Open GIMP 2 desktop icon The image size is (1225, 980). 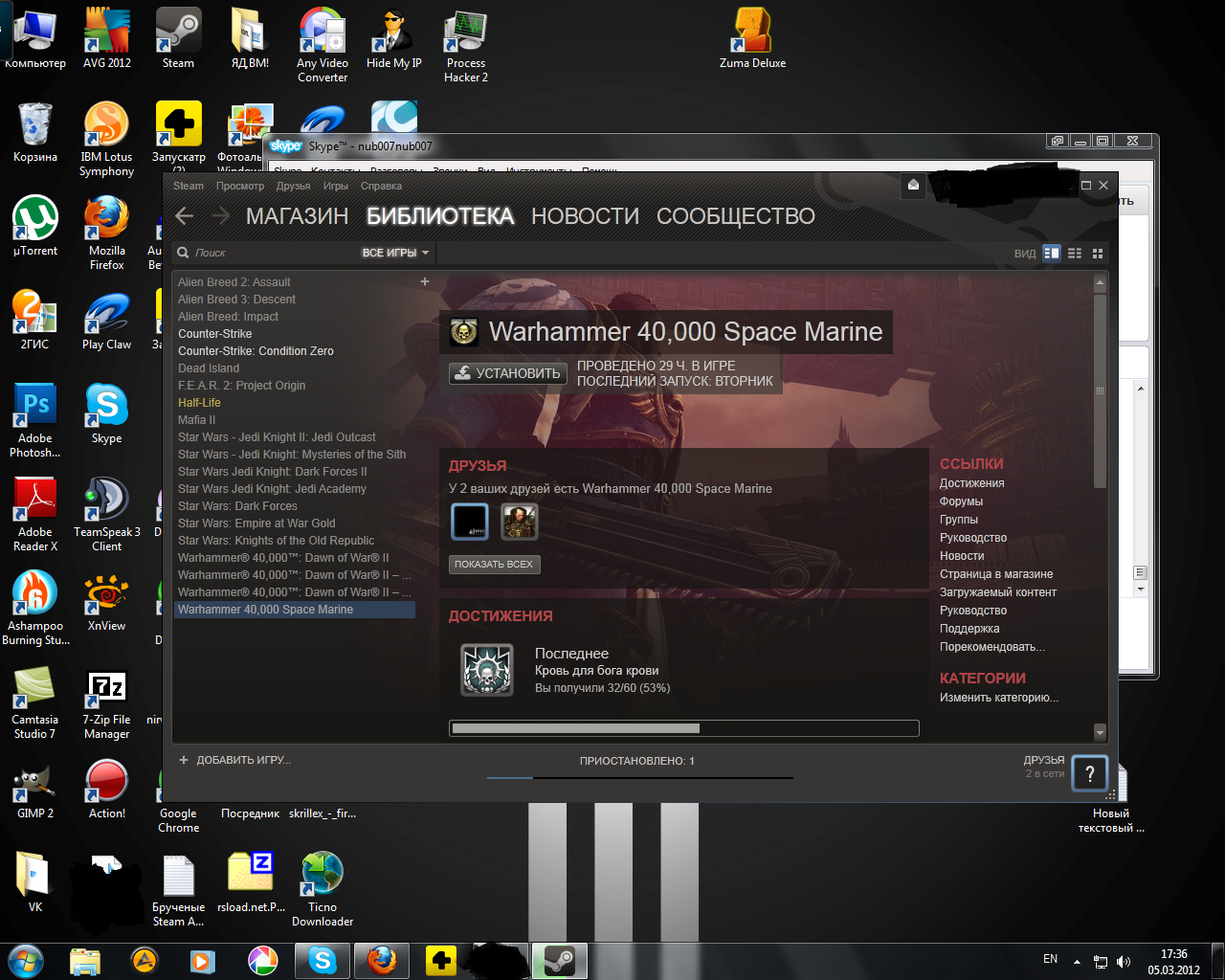pyautogui.click(x=35, y=789)
